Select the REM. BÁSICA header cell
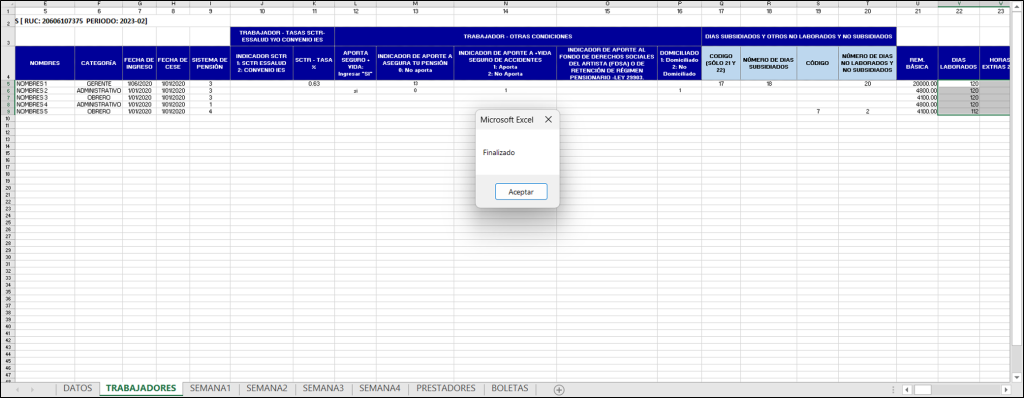 click(918, 63)
